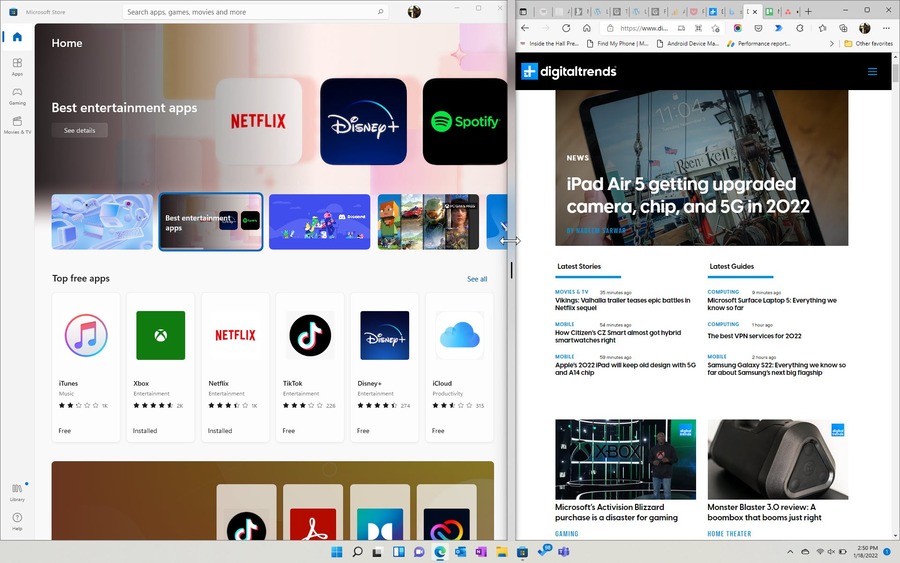Screen dimensions: 900x563
Task: Open Edge Settings and more menu
Action: point(886,28)
